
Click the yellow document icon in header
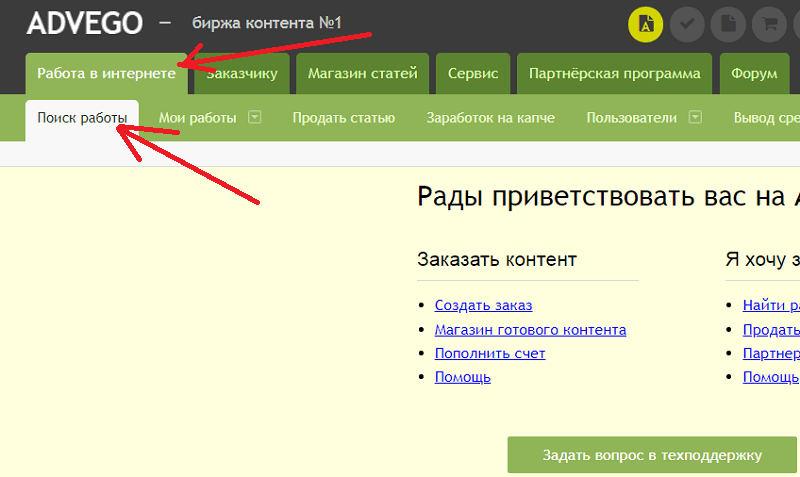coord(645,24)
